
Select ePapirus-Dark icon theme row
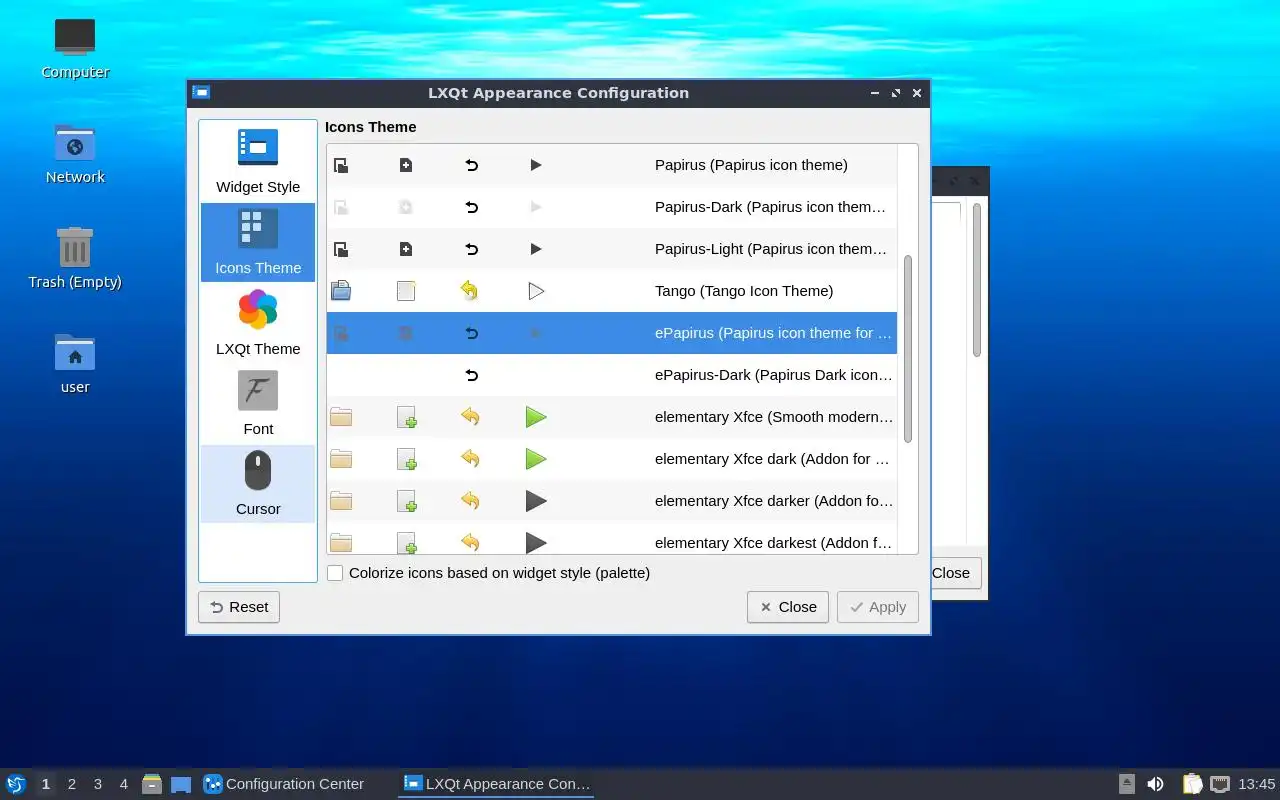pyautogui.click(x=612, y=375)
